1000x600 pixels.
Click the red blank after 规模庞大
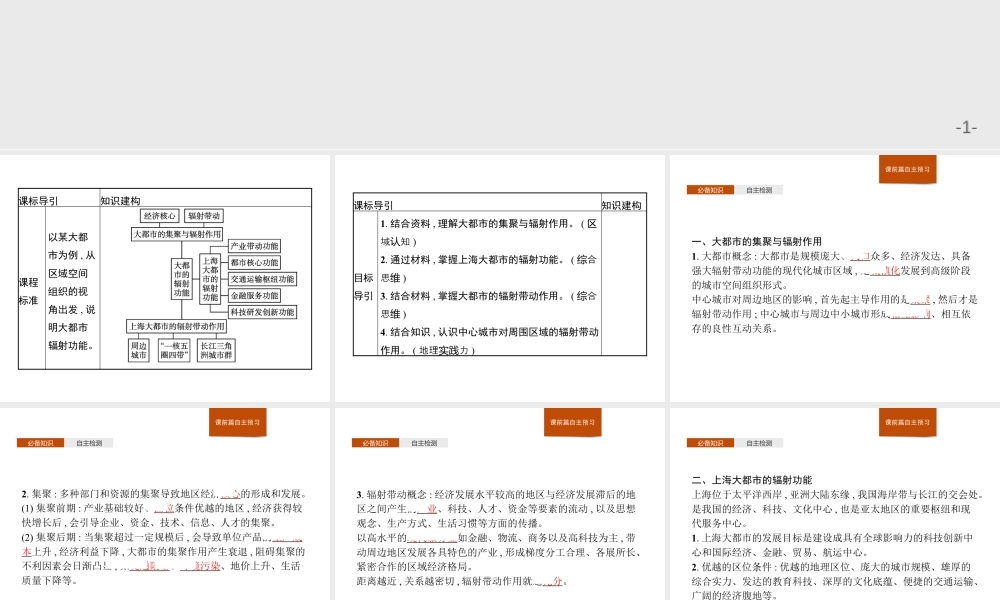pos(861,256)
